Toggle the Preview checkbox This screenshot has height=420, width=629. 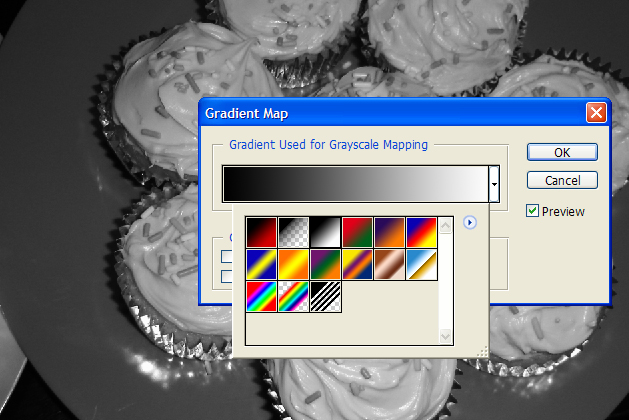534,211
